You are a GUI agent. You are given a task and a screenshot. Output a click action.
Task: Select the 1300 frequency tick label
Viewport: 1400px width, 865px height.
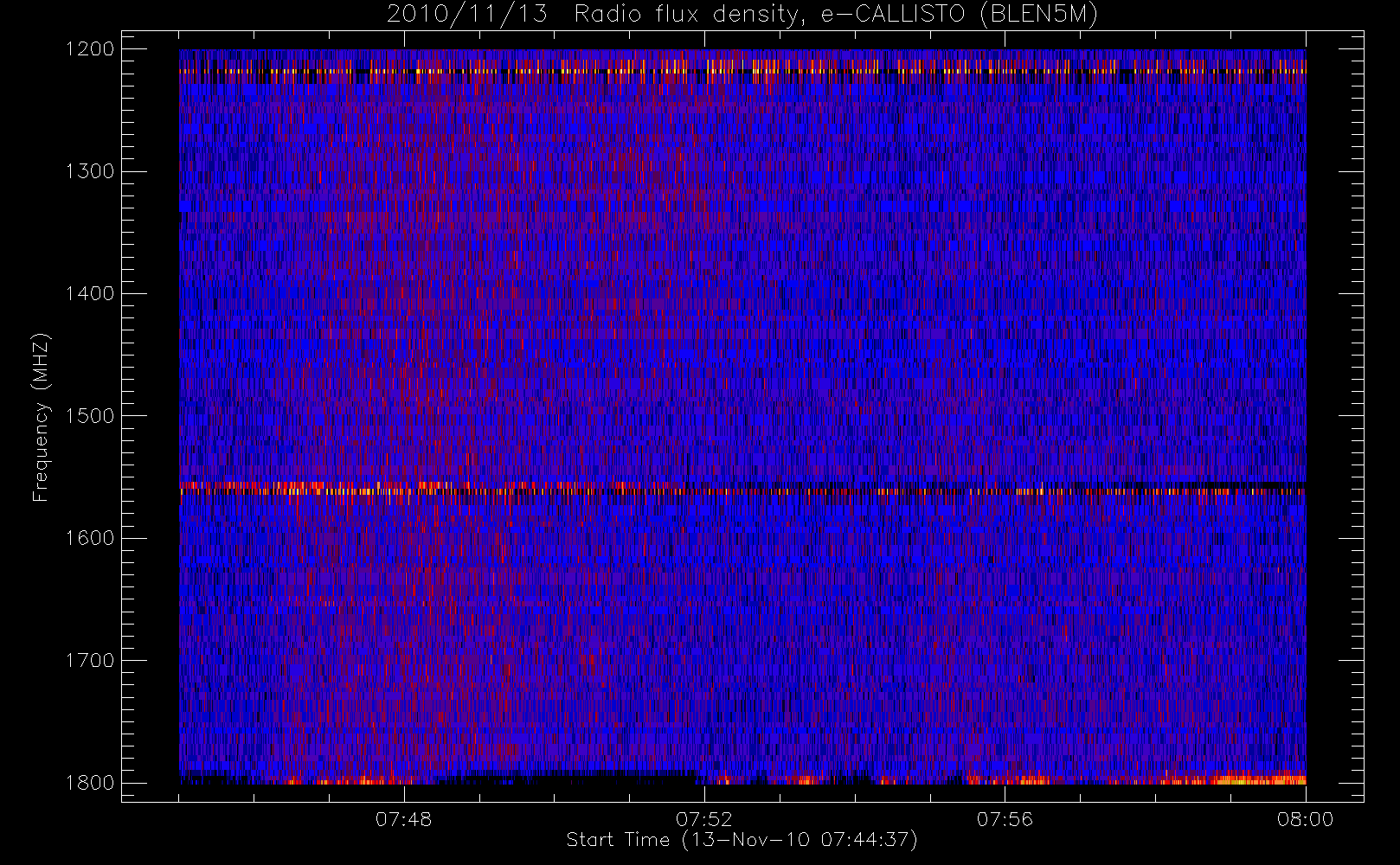(x=90, y=171)
